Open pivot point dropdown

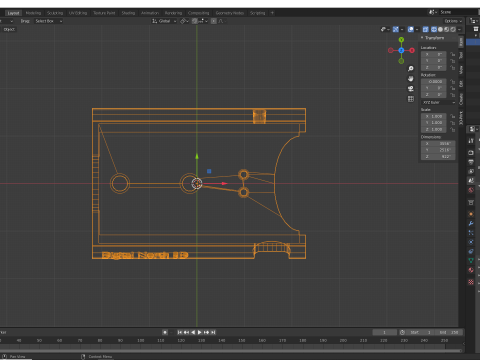pyautogui.click(x=184, y=21)
